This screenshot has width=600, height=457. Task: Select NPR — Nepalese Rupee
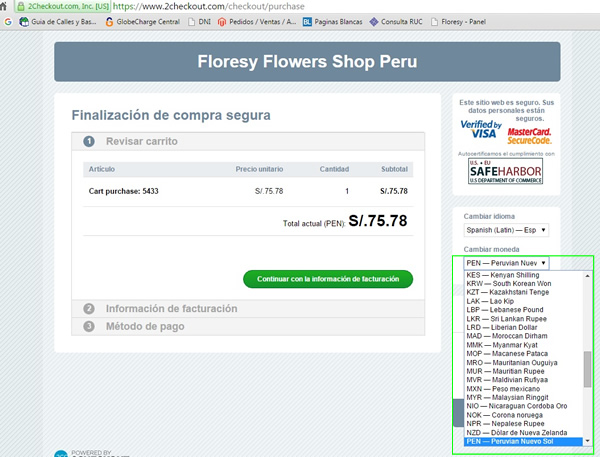[523, 424]
